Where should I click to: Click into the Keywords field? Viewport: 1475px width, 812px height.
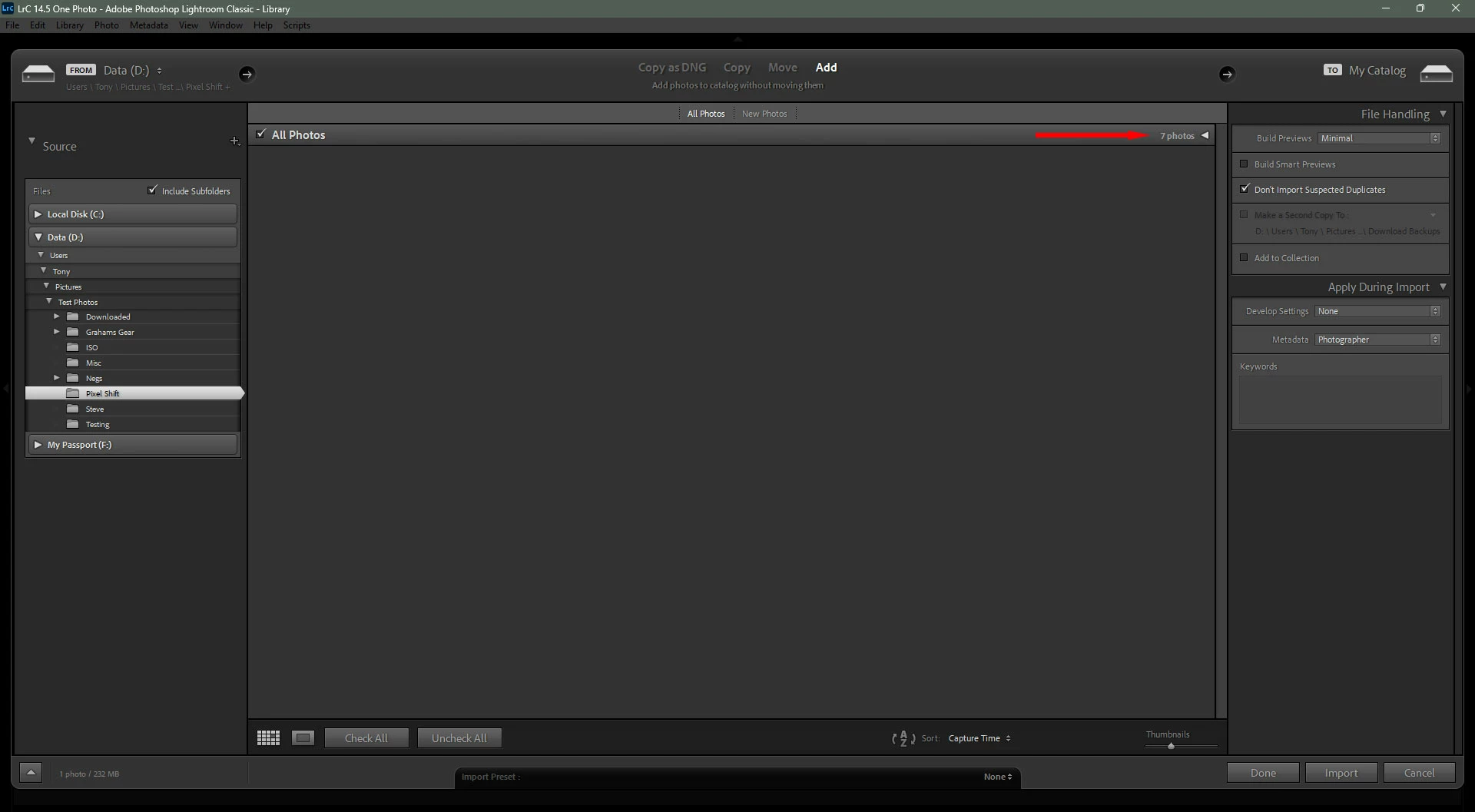[x=1341, y=400]
